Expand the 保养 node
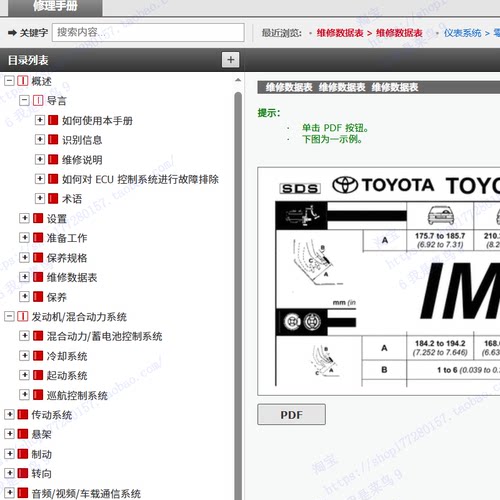 24,296
